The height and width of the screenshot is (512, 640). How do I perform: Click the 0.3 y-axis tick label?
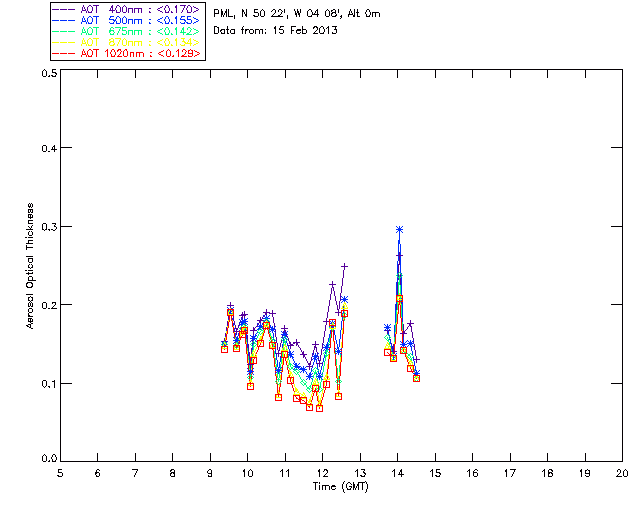(49, 227)
